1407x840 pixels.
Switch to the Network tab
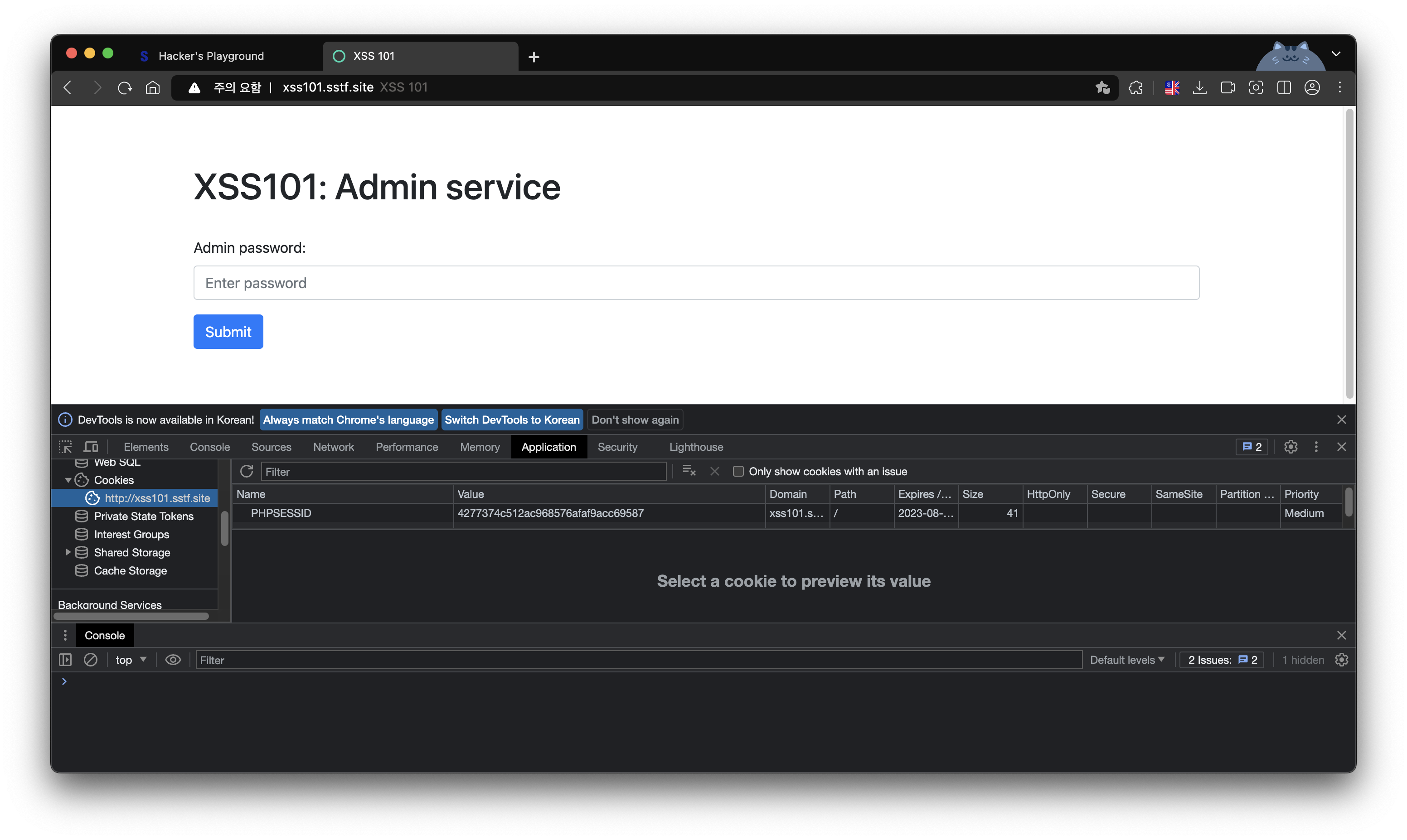click(x=334, y=447)
